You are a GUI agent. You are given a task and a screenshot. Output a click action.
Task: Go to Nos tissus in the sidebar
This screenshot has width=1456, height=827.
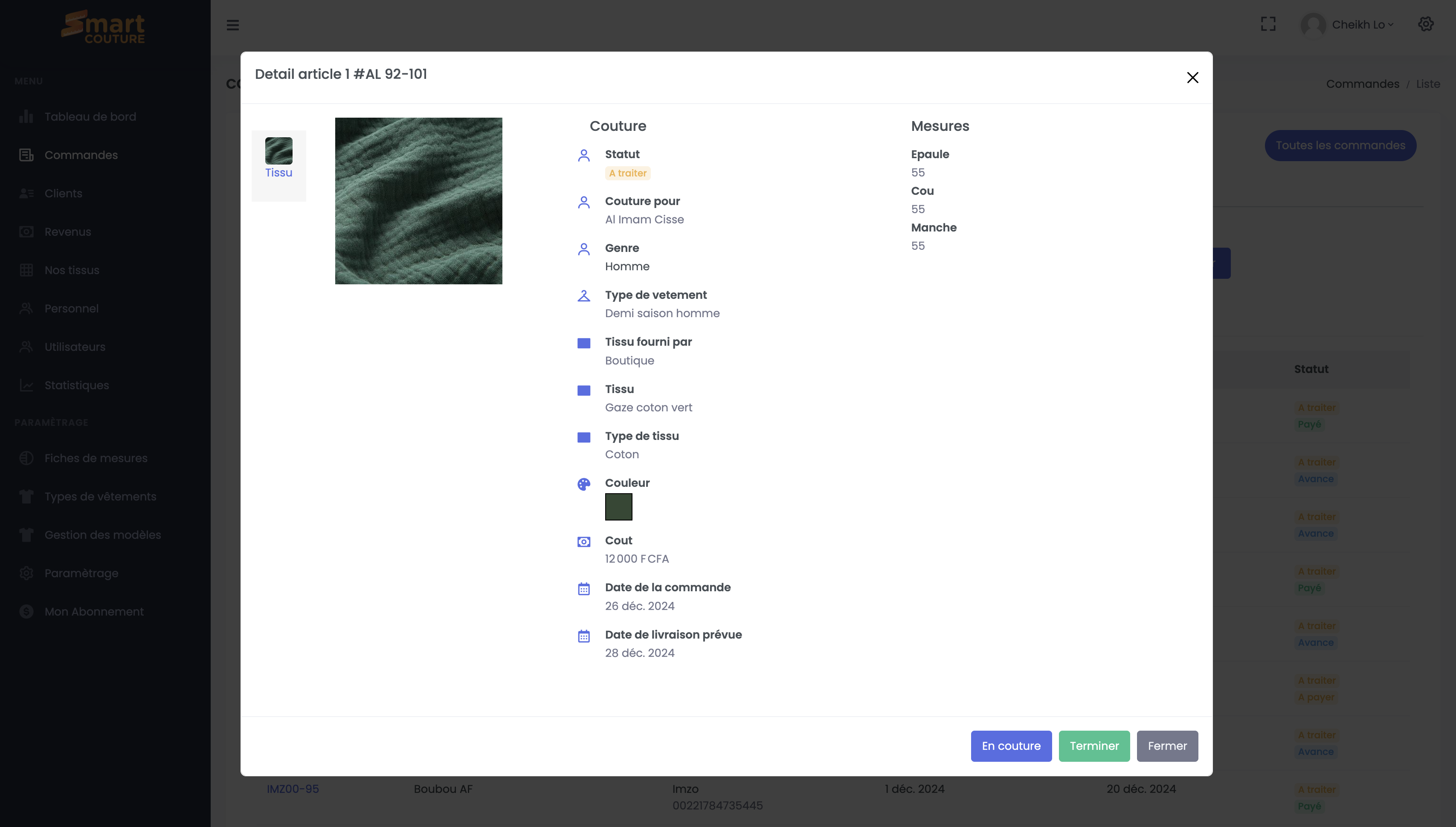(x=72, y=270)
